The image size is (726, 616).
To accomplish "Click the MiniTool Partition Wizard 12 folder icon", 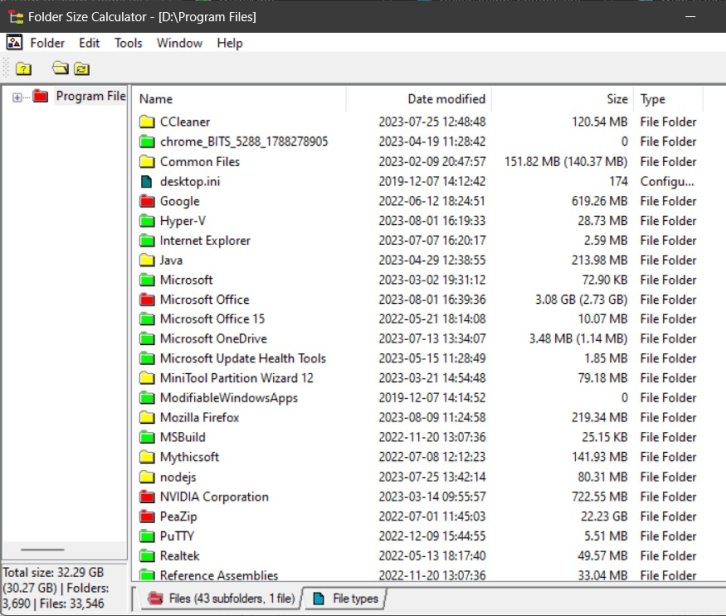I will click(147, 378).
